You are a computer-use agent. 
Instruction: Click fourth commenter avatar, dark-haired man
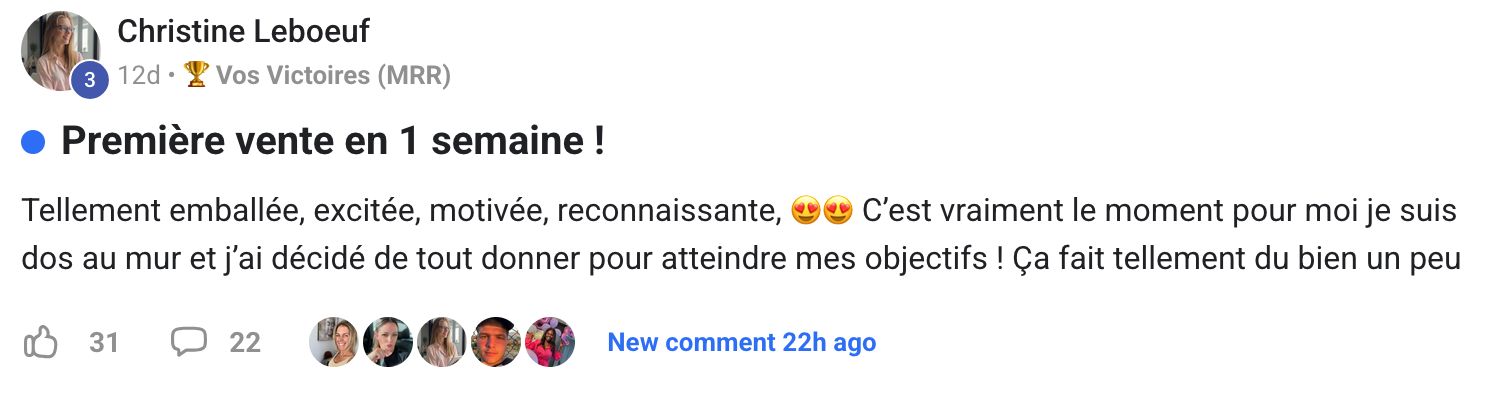(496, 342)
